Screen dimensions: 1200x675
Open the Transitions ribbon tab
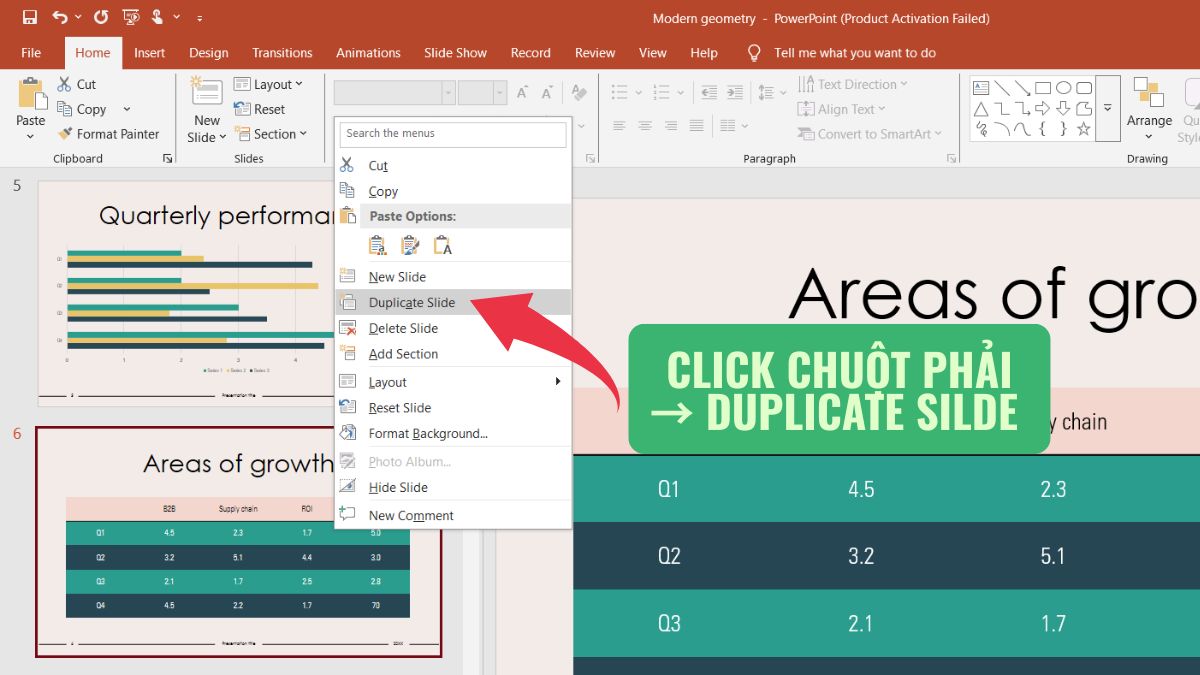coord(282,53)
